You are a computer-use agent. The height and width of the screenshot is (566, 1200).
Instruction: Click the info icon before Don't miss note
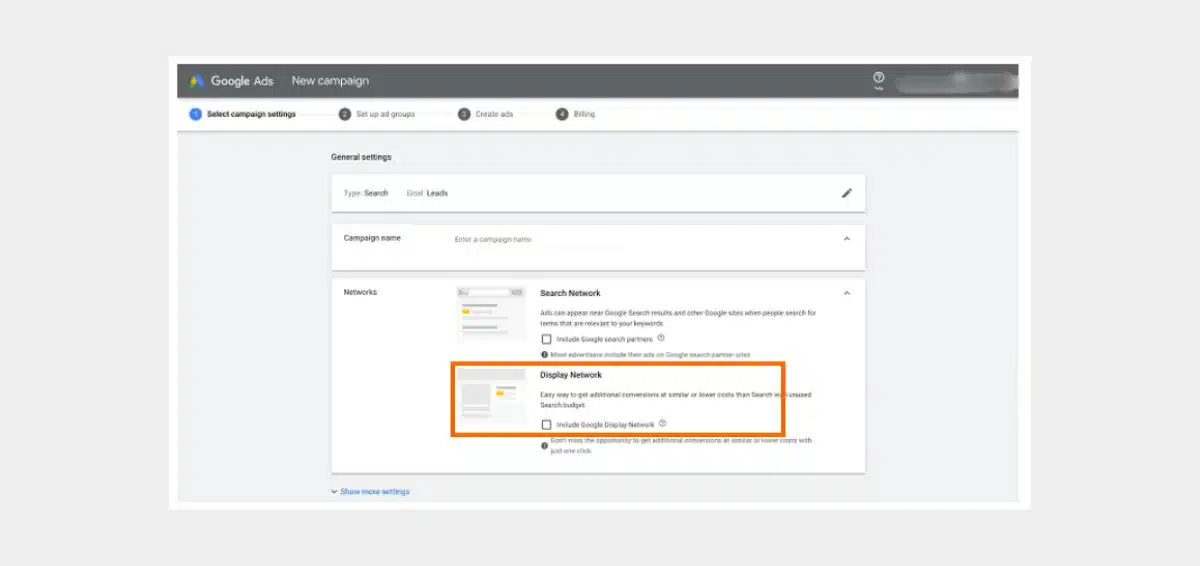(x=544, y=445)
